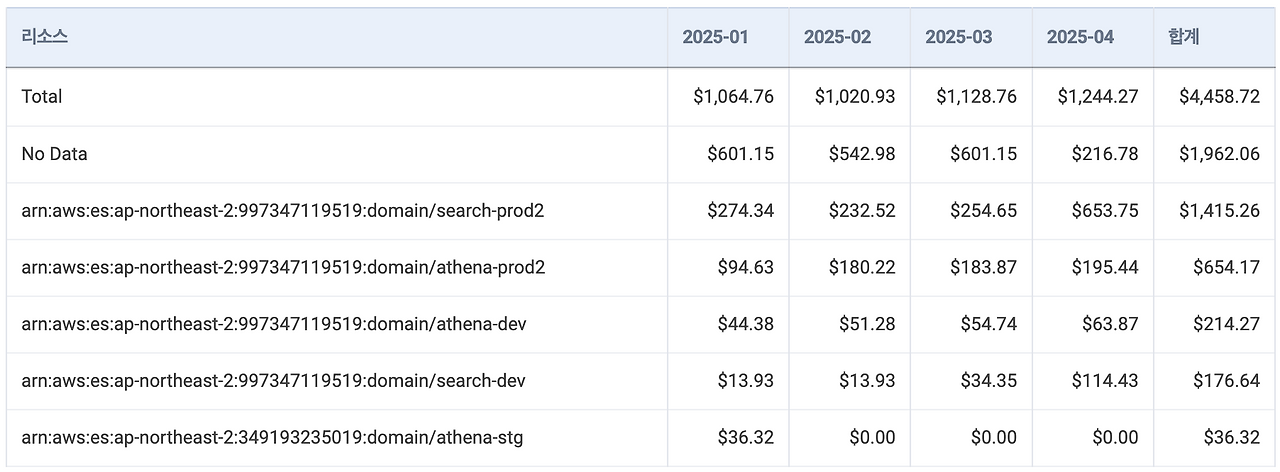Click the athena-prod2 domain resource name
Image resolution: width=1280 pixels, height=472 pixels.
(x=283, y=268)
